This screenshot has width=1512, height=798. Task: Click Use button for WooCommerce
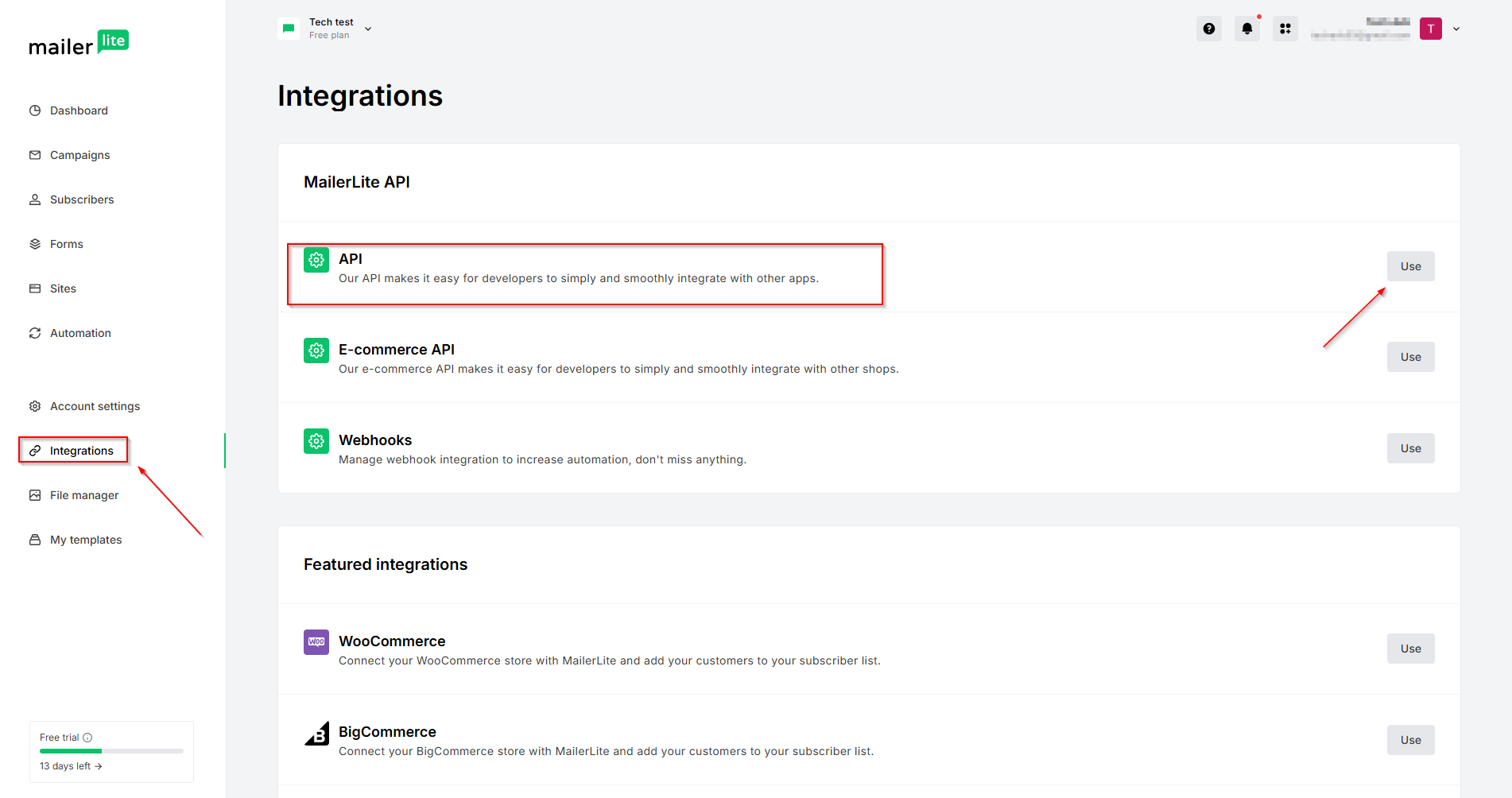[1411, 649]
